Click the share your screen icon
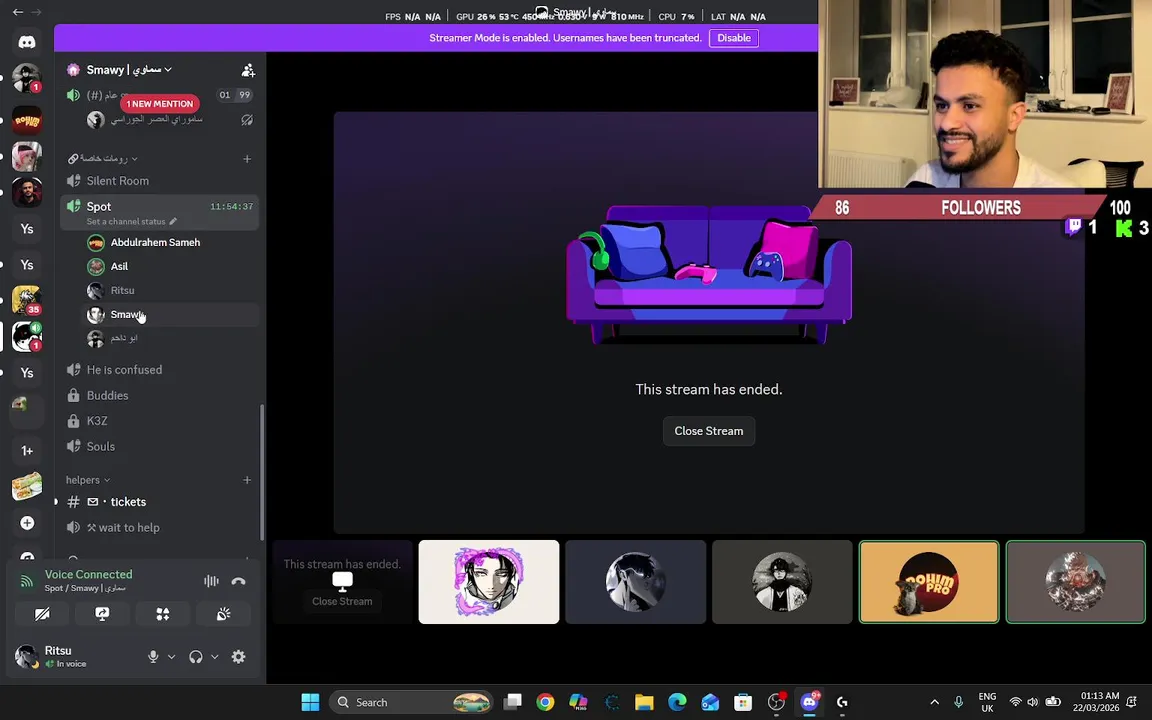This screenshot has width=1152, height=720. (102, 614)
